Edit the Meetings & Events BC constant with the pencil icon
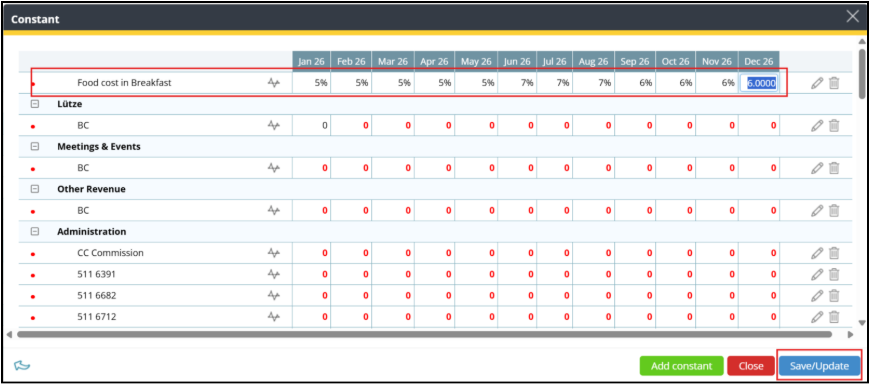The width and height of the screenshot is (870, 384). [x=817, y=168]
